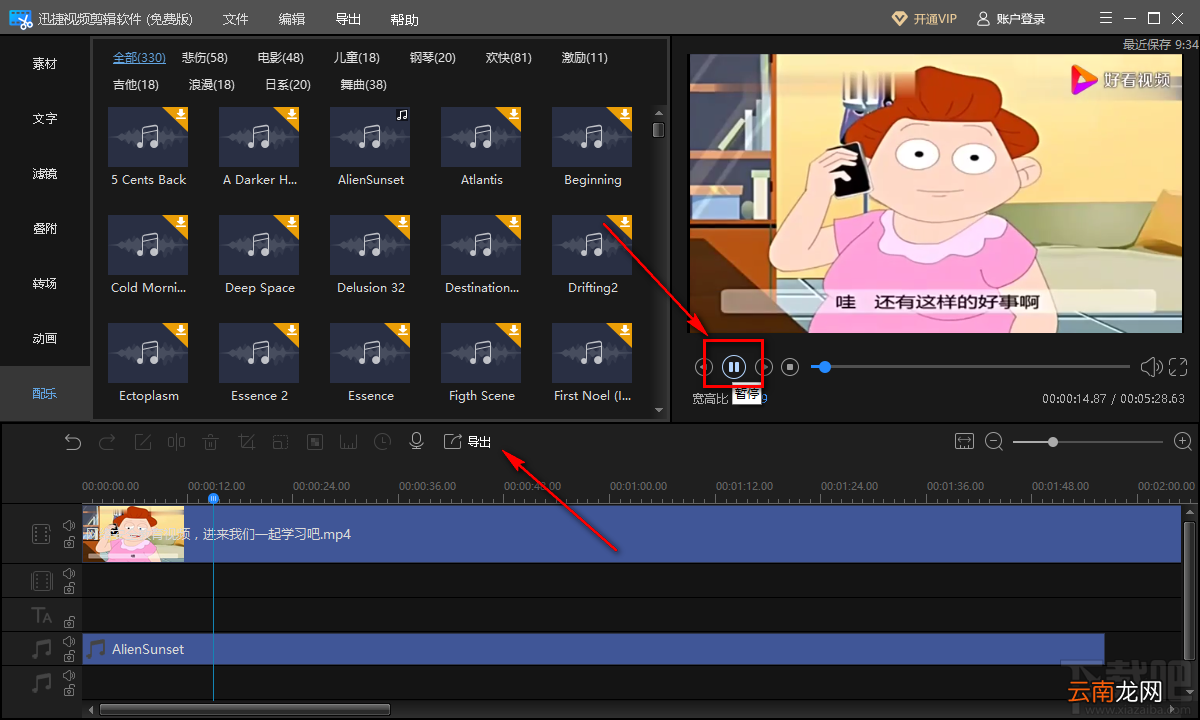Viewport: 1200px width, 720px height.
Task: Zoom out the timeline with the minus icon
Action: pyautogui.click(x=994, y=441)
